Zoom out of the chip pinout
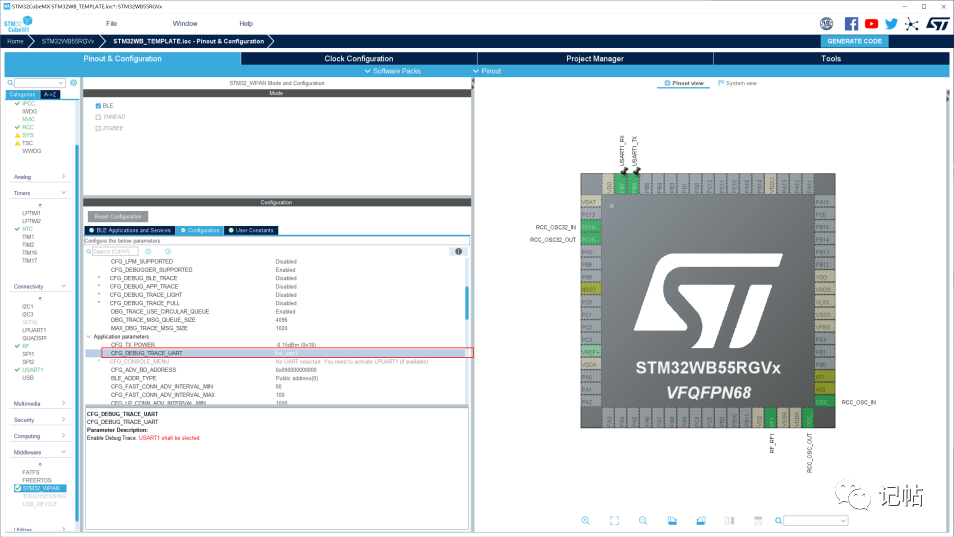 pos(643,521)
